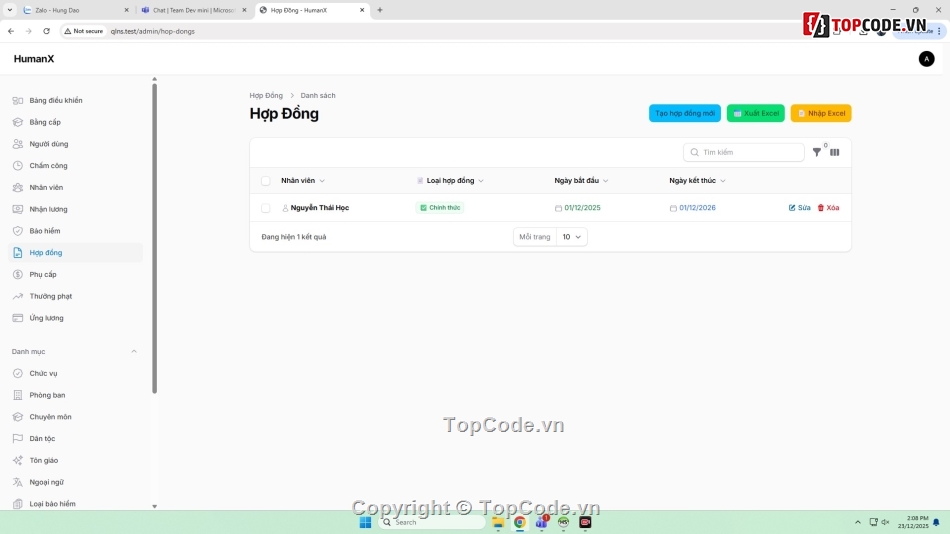Click the Phòng ban building icon

[18, 395]
